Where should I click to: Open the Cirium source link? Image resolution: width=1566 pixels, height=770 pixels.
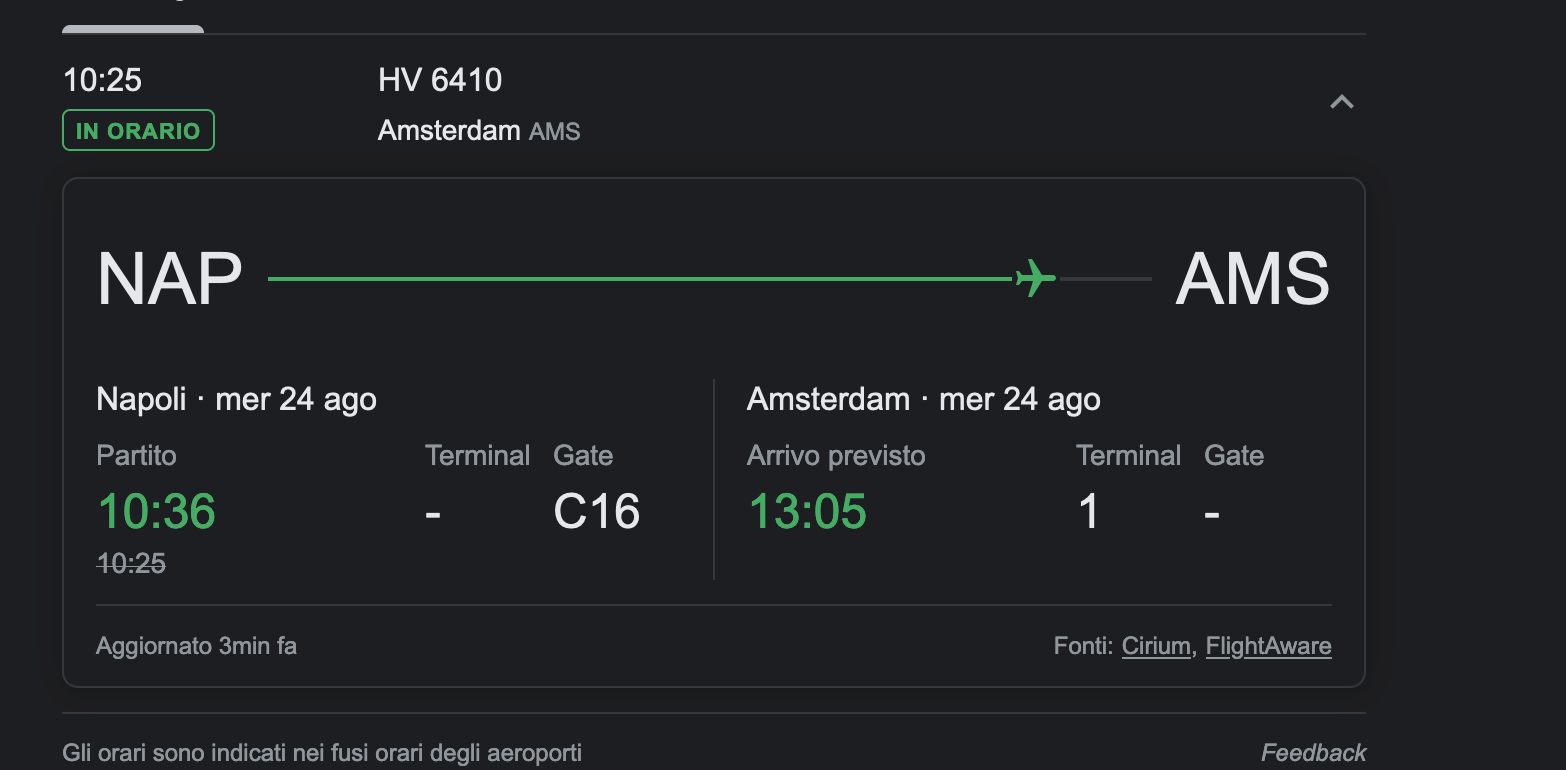[x=1156, y=646]
